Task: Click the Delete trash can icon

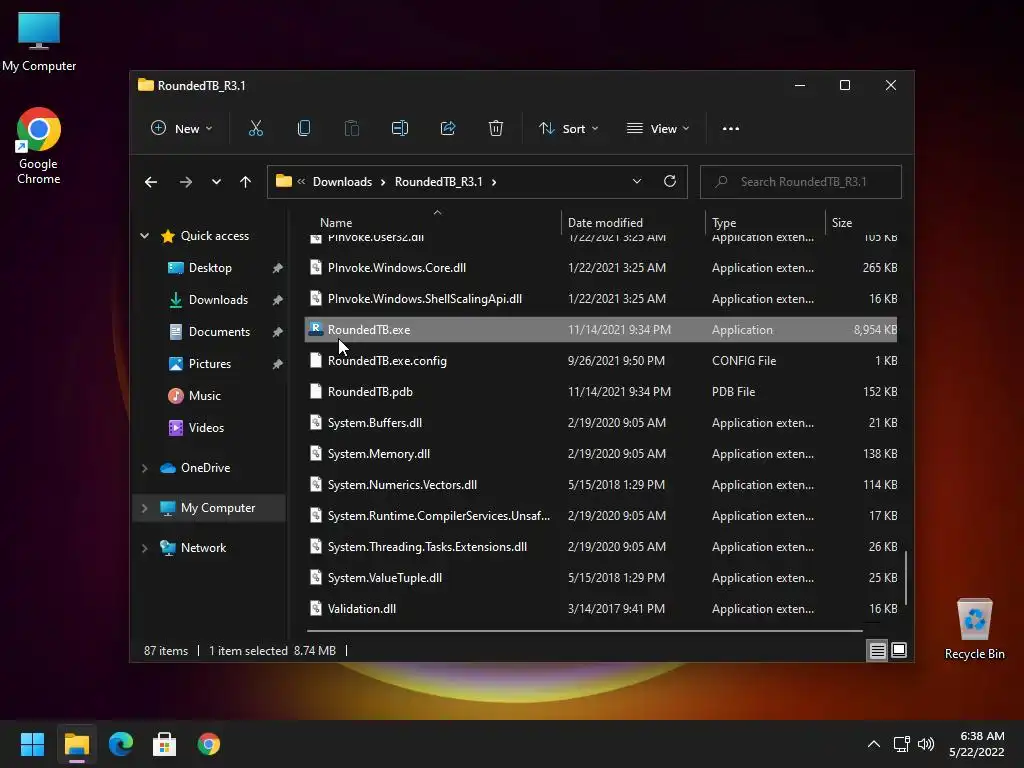Action: tap(496, 129)
